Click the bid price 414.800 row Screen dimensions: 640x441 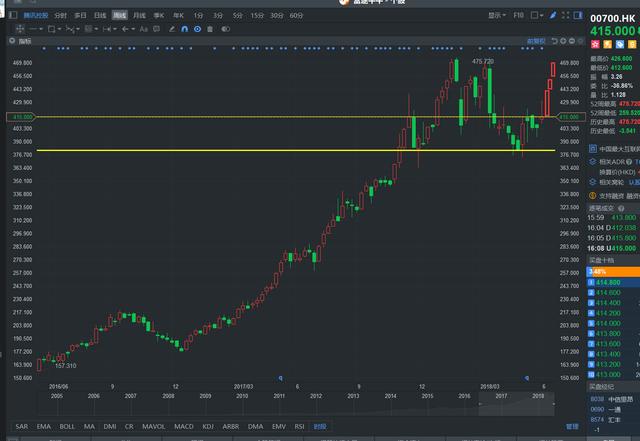point(613,282)
